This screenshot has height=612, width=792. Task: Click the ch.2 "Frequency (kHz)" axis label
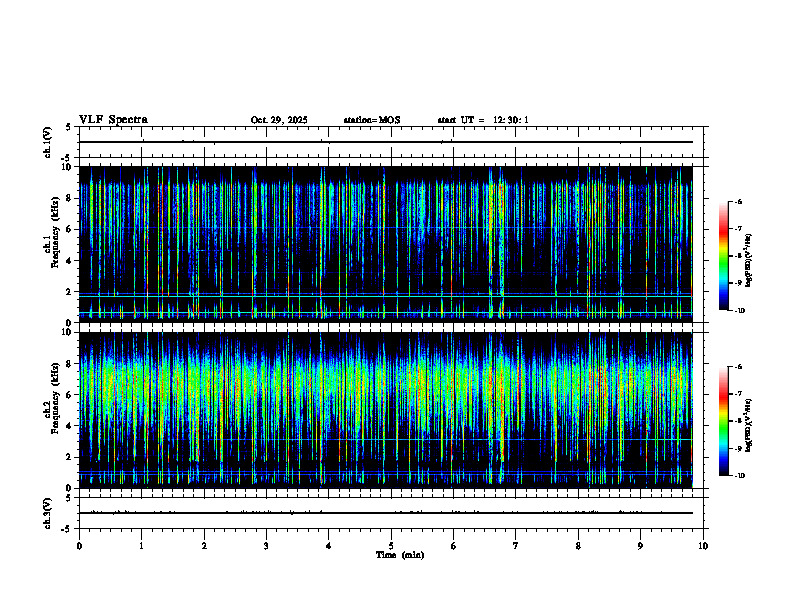54,397
